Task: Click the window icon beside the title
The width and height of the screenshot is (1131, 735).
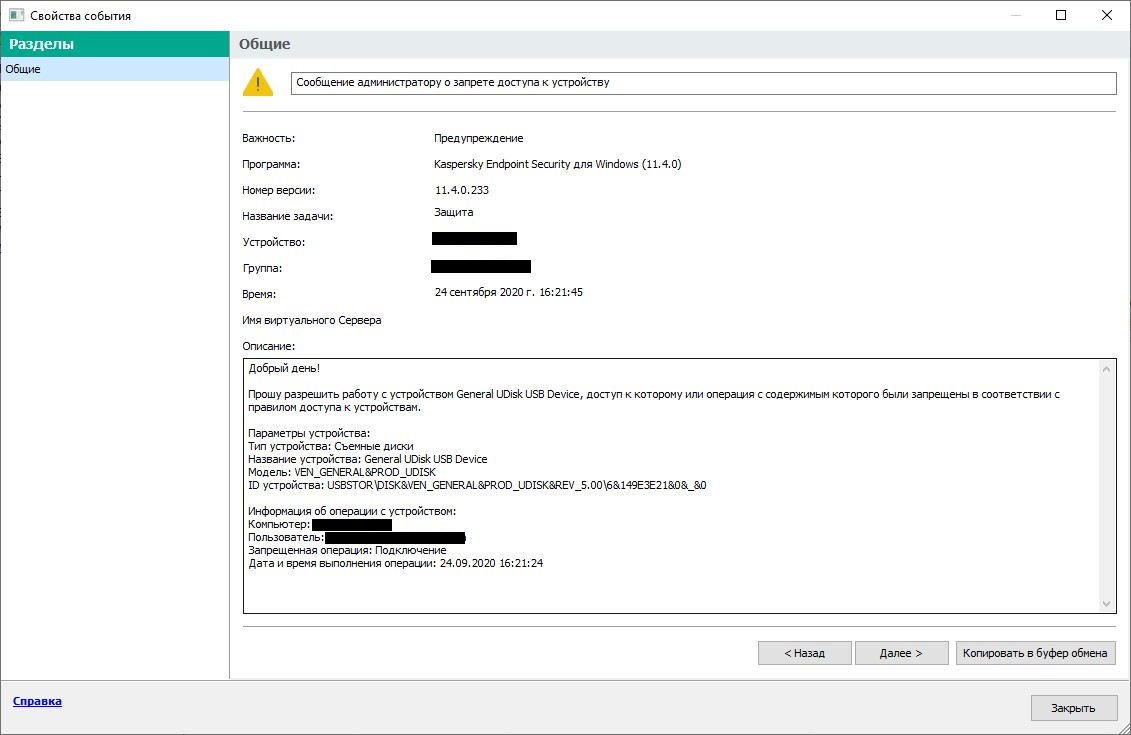Action: [x=16, y=15]
